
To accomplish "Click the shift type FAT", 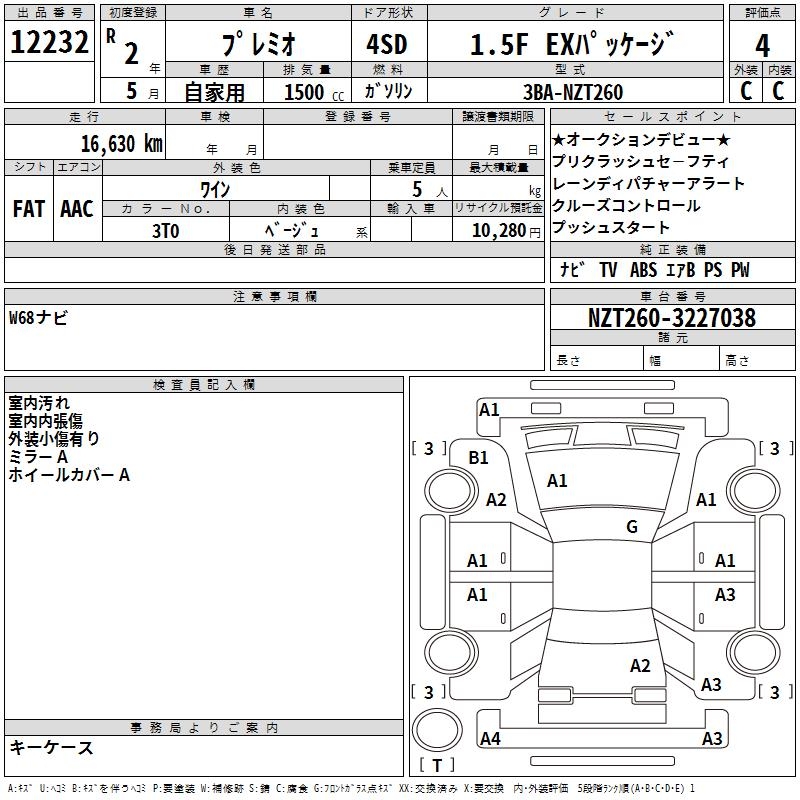I will tap(29, 209).
